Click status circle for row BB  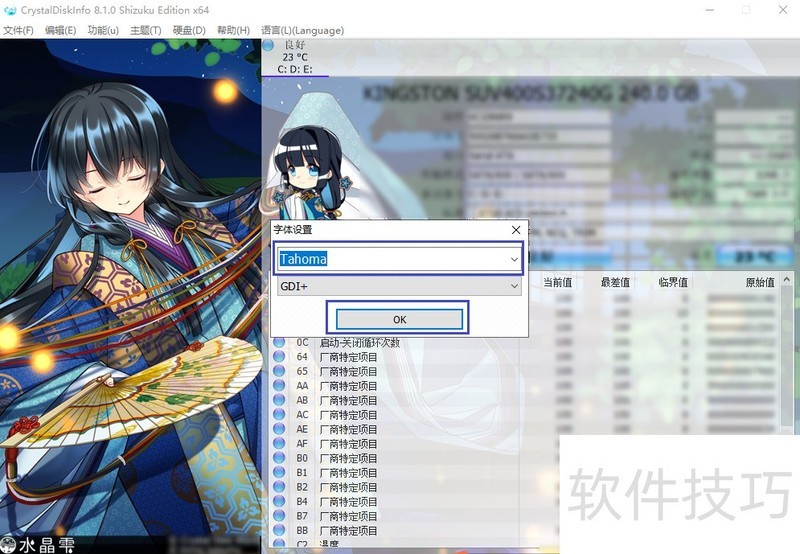(279, 531)
